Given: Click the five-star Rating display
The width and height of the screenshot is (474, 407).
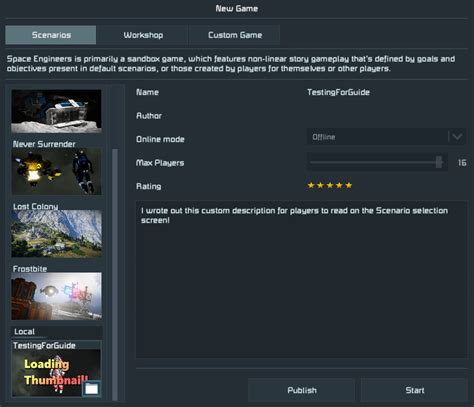Looking at the screenshot, I should (x=329, y=185).
